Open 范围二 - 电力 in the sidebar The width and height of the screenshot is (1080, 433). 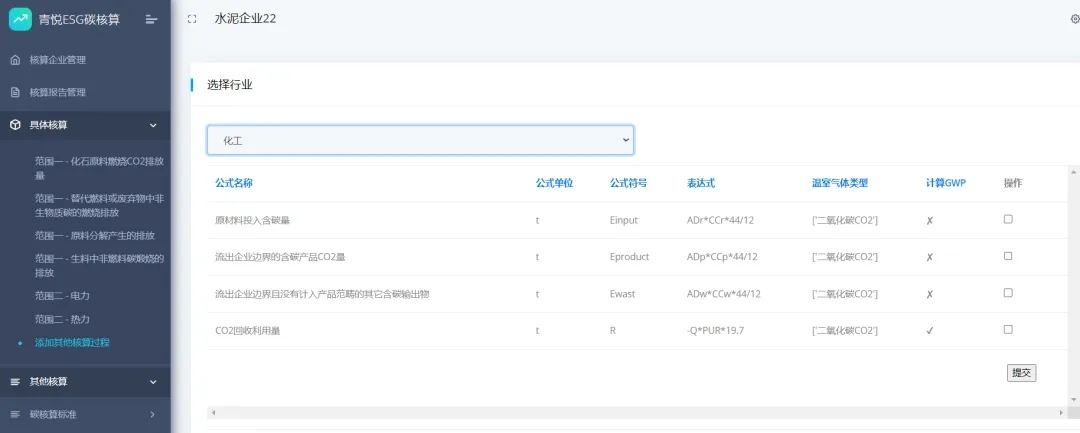(62, 296)
